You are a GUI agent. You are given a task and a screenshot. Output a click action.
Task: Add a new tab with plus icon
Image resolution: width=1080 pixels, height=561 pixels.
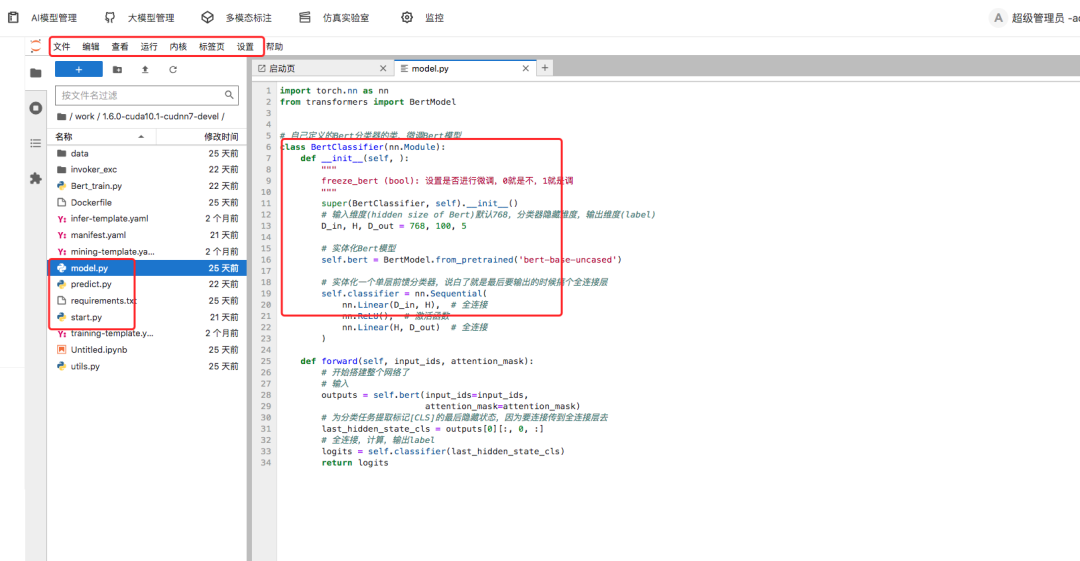point(545,68)
